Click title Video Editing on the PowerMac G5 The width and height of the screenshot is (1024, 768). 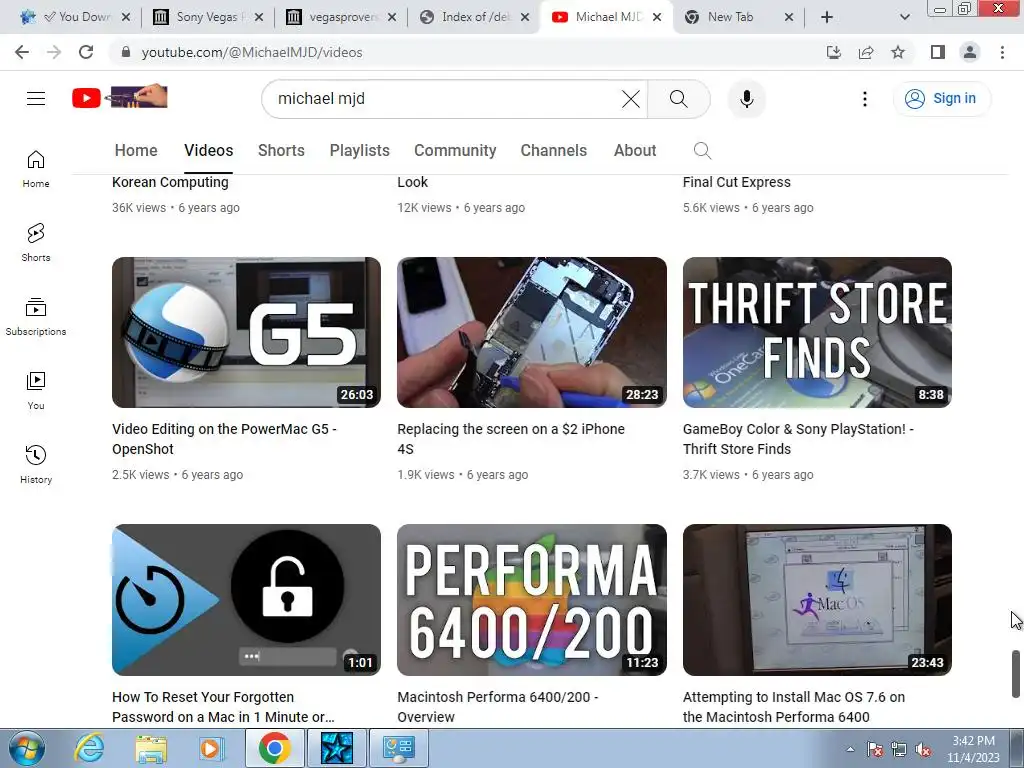coord(224,439)
